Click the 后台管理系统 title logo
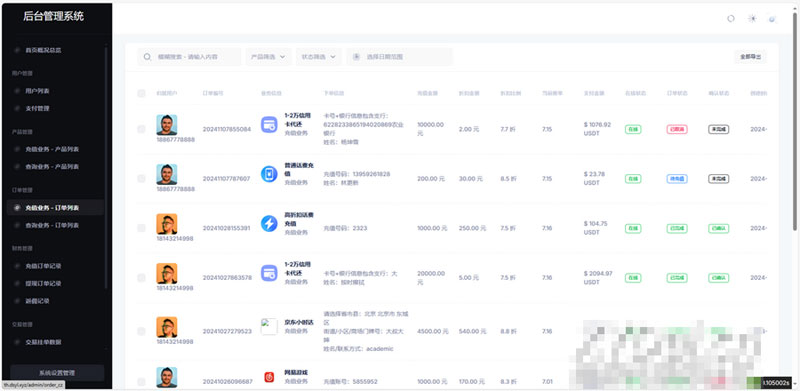The height and width of the screenshot is (391, 800). coord(53,16)
